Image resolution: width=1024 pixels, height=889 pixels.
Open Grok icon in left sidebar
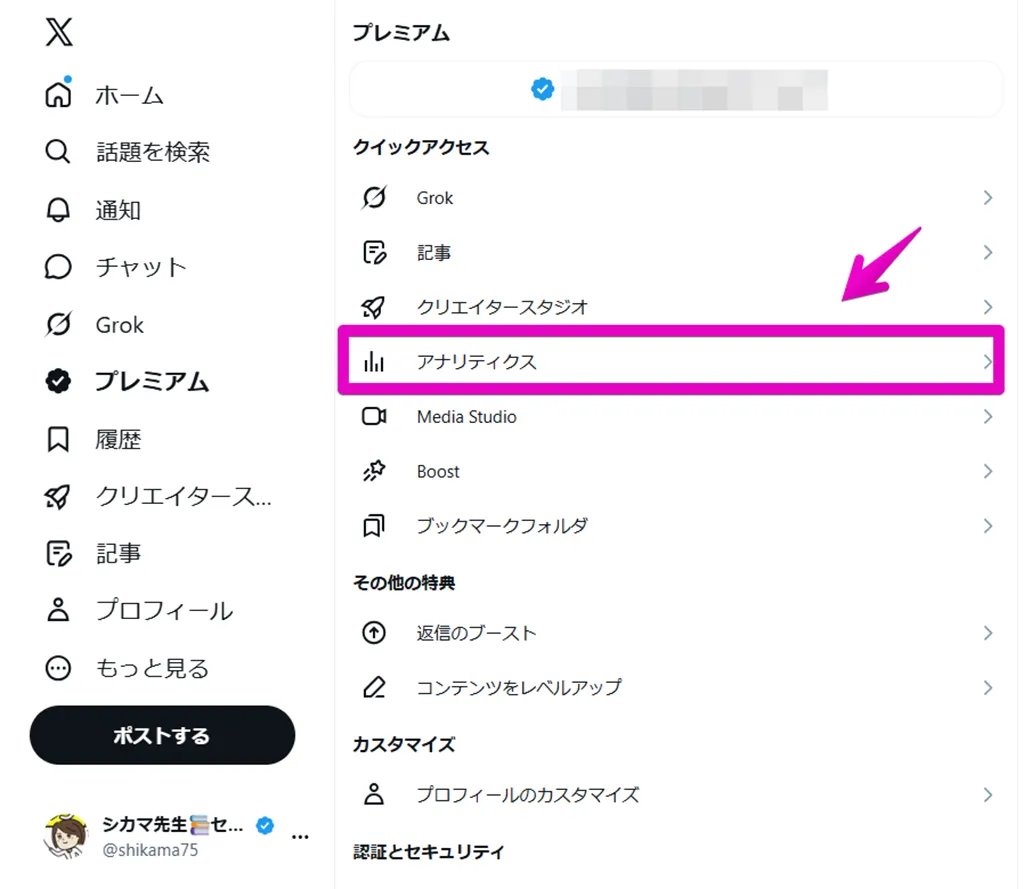58,324
